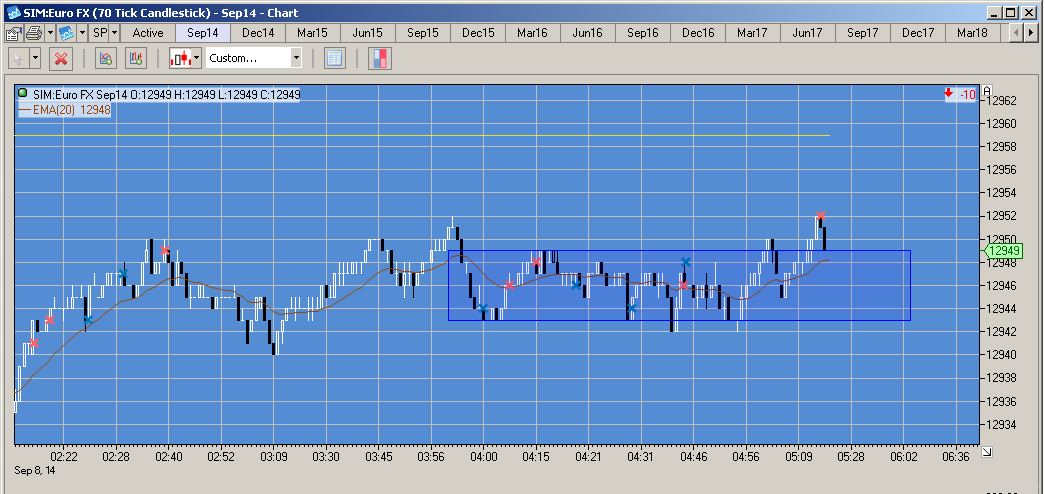Viewport: 1045px width, 494px height.
Task: Toggle the green indicator beside SIM:Euro FX label
Action: point(23,95)
